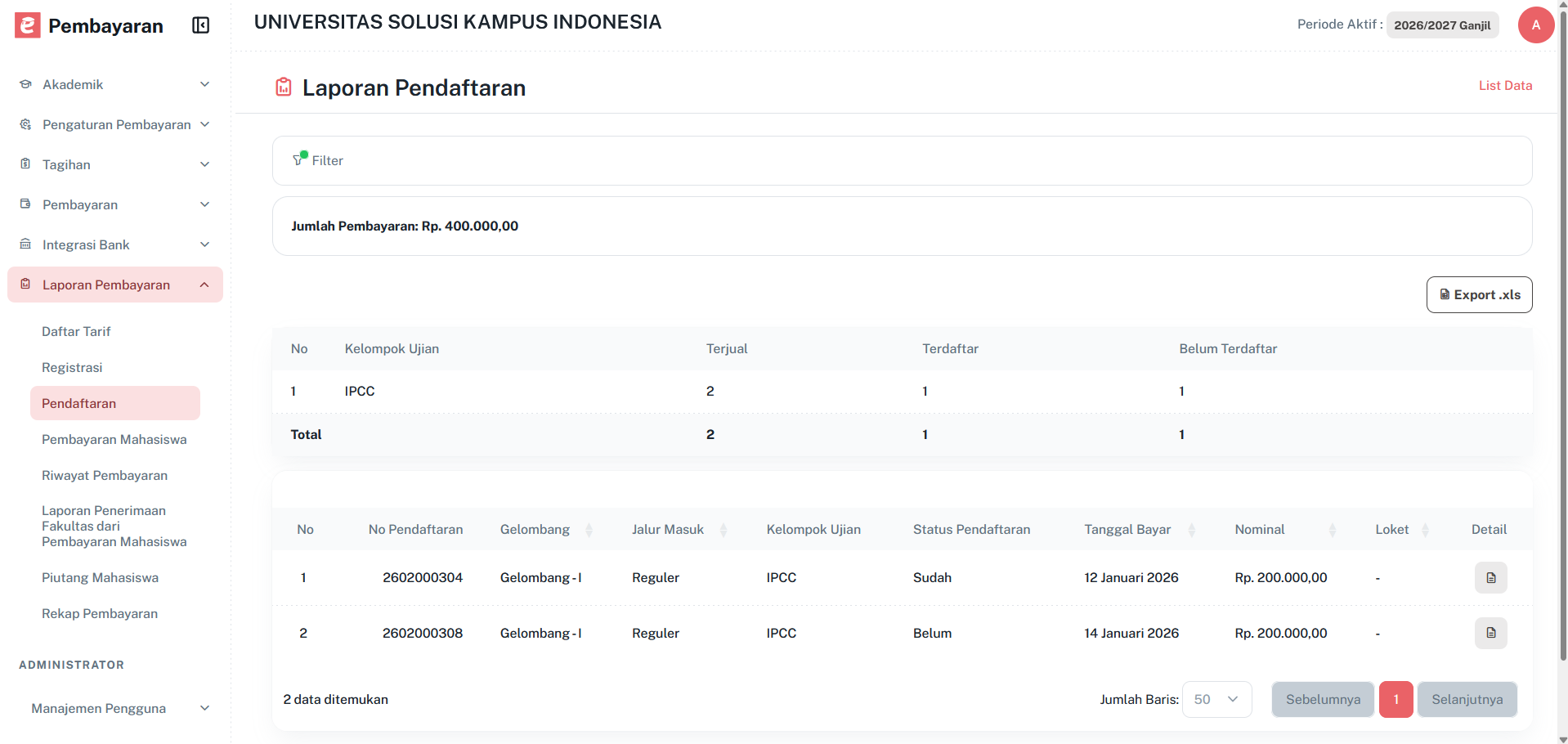Go to Selanjutnya page

pyautogui.click(x=1467, y=699)
